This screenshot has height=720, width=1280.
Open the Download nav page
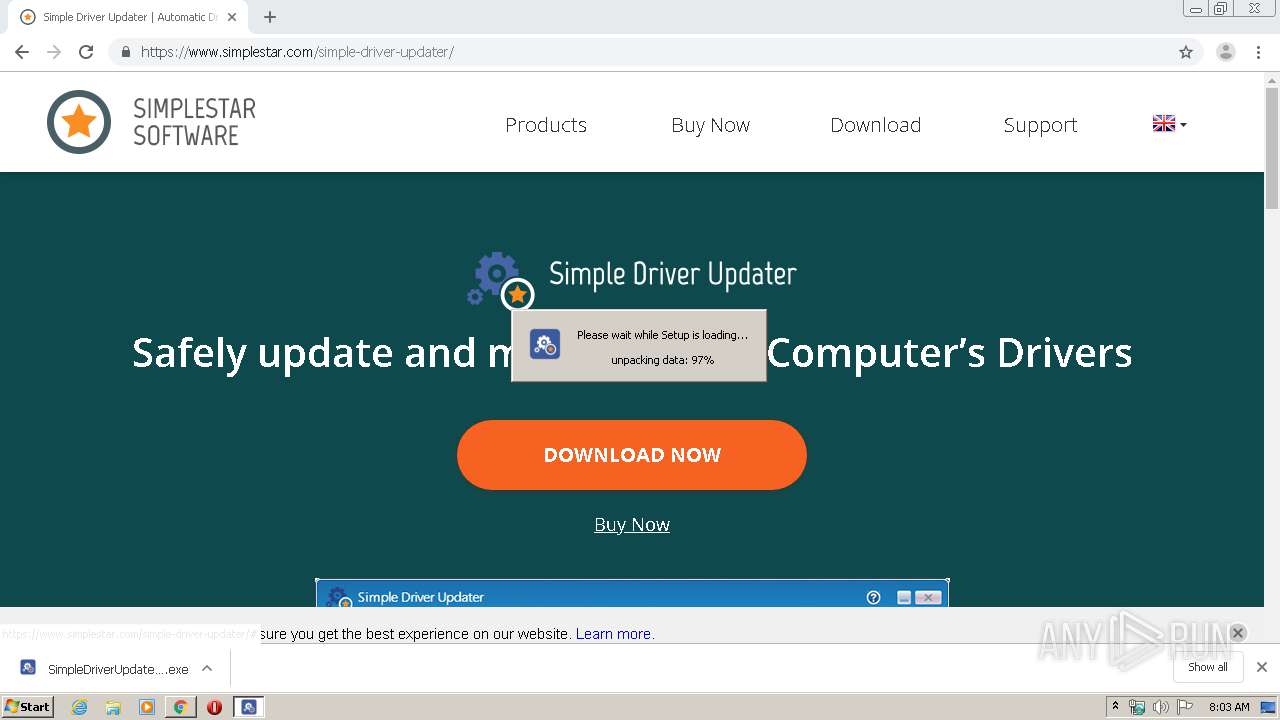(876, 125)
